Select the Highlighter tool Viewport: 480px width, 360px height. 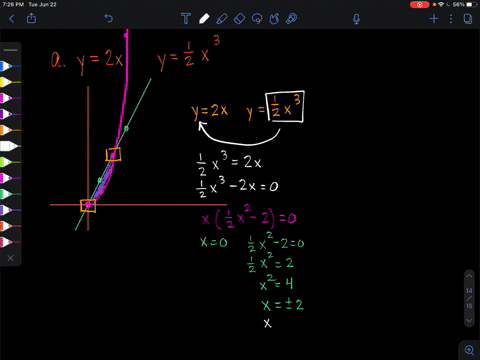point(222,19)
